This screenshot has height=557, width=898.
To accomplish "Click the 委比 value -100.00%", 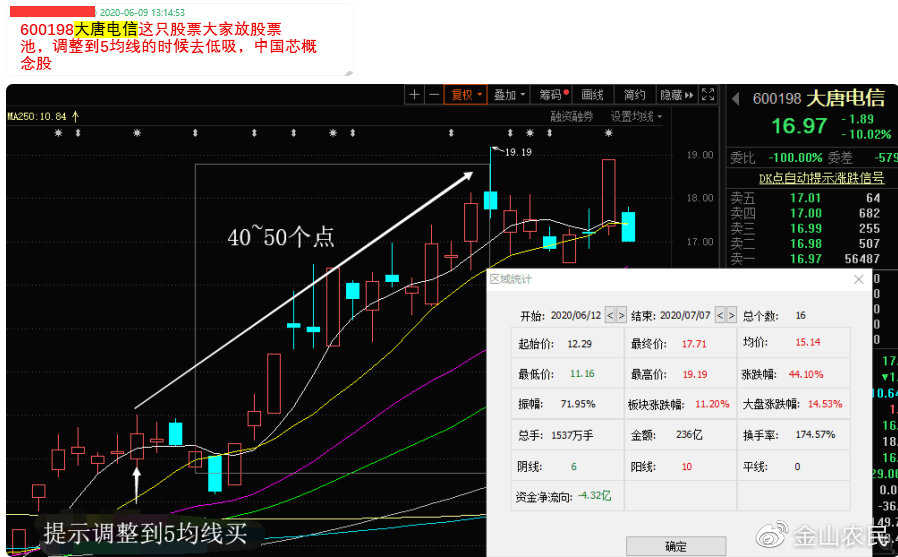I will (x=795, y=157).
